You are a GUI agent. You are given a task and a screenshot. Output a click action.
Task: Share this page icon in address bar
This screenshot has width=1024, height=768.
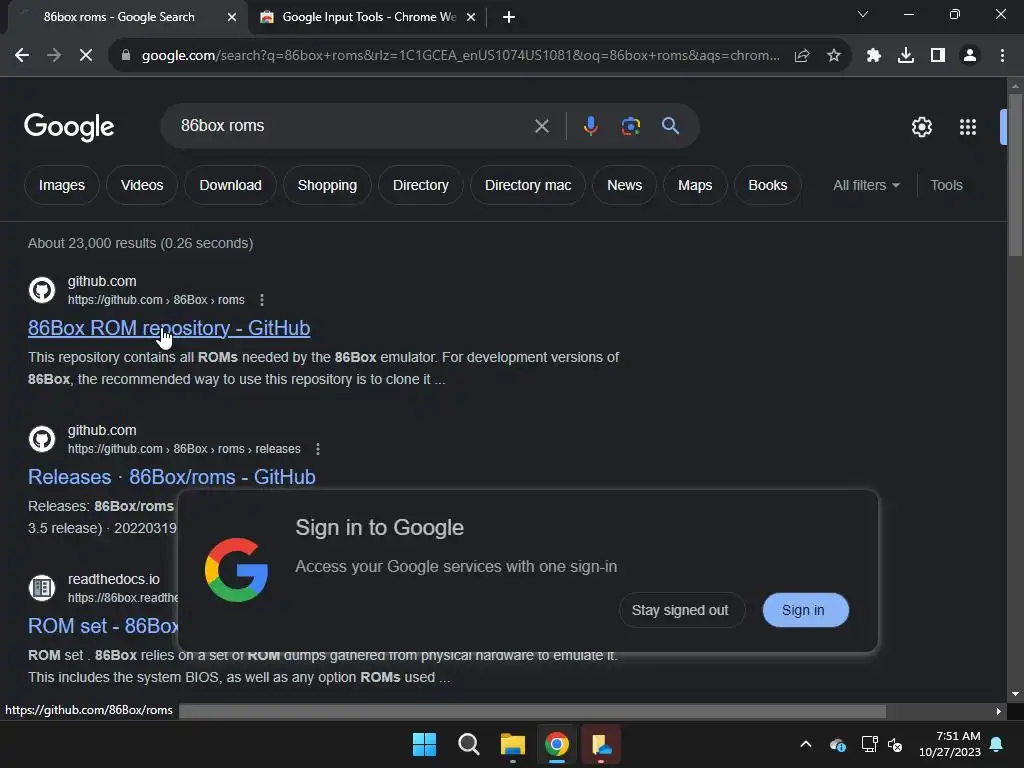coord(802,56)
